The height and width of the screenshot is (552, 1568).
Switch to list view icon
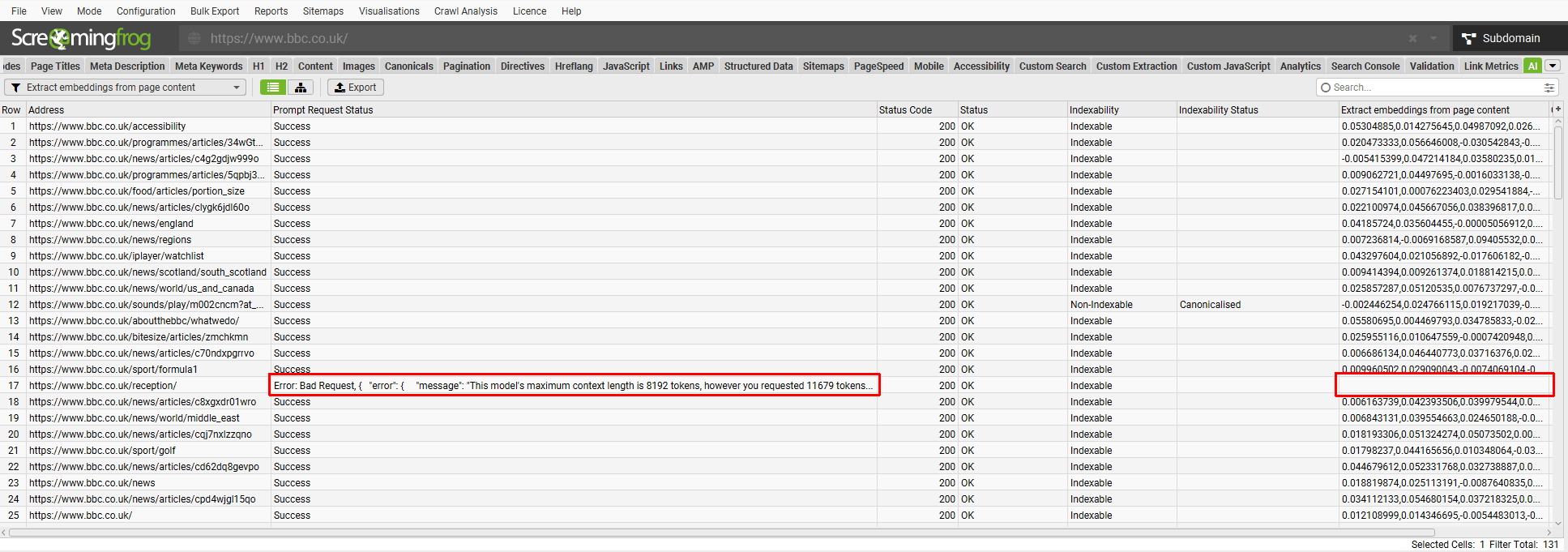point(273,88)
